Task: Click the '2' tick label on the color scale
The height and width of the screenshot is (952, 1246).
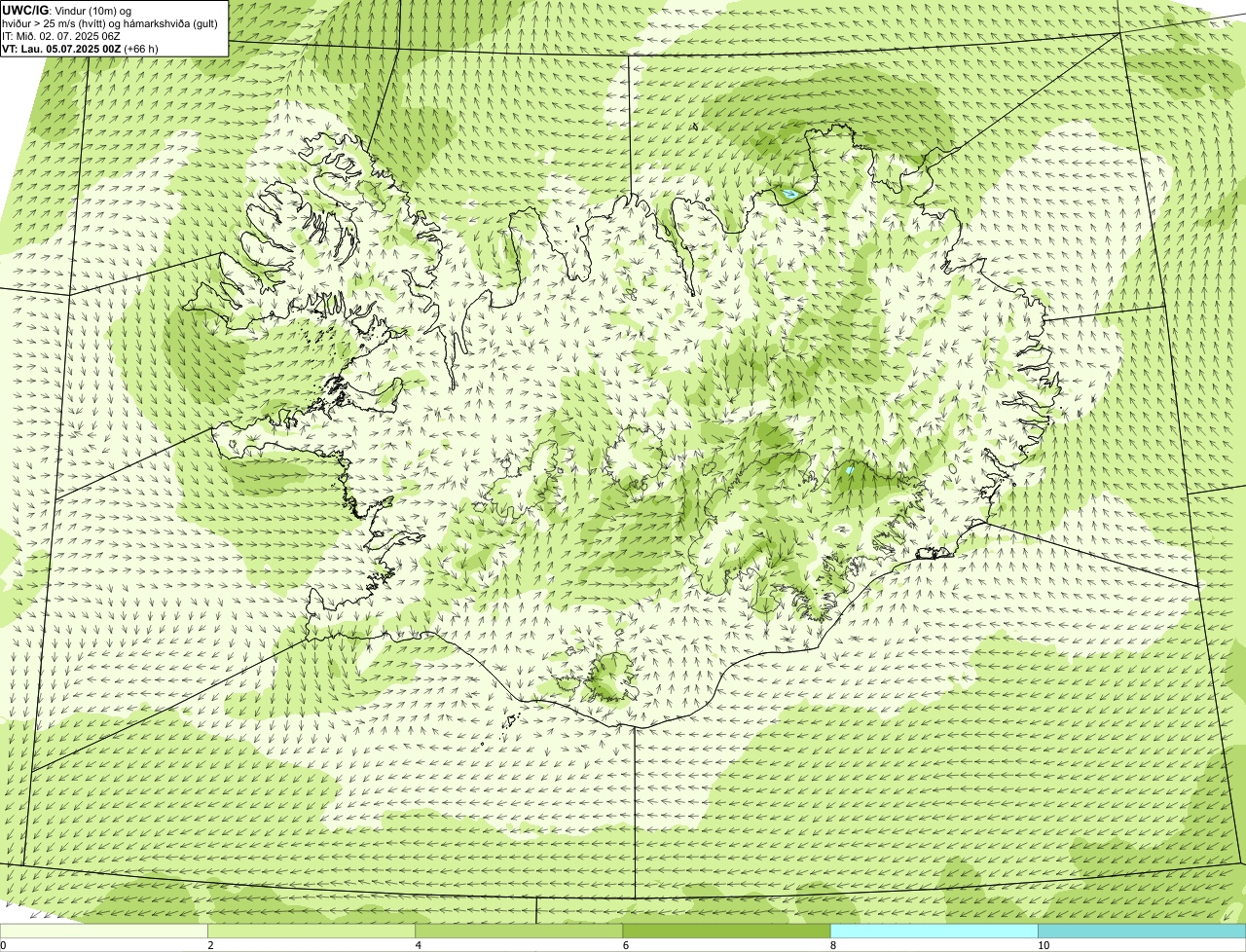Action: tap(210, 946)
